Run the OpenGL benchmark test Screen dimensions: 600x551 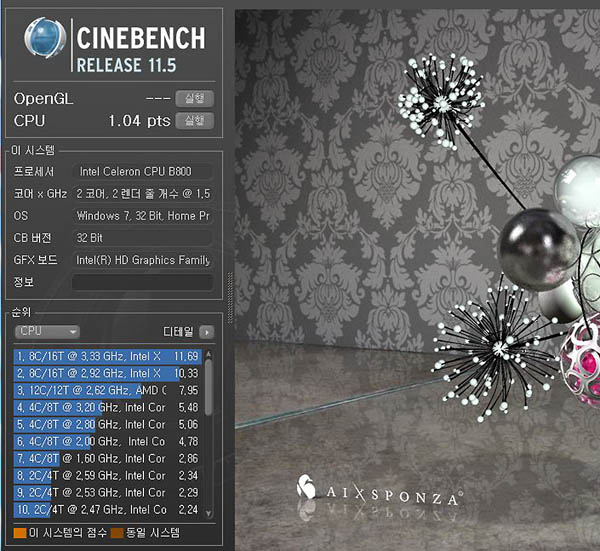pyautogui.click(x=194, y=99)
